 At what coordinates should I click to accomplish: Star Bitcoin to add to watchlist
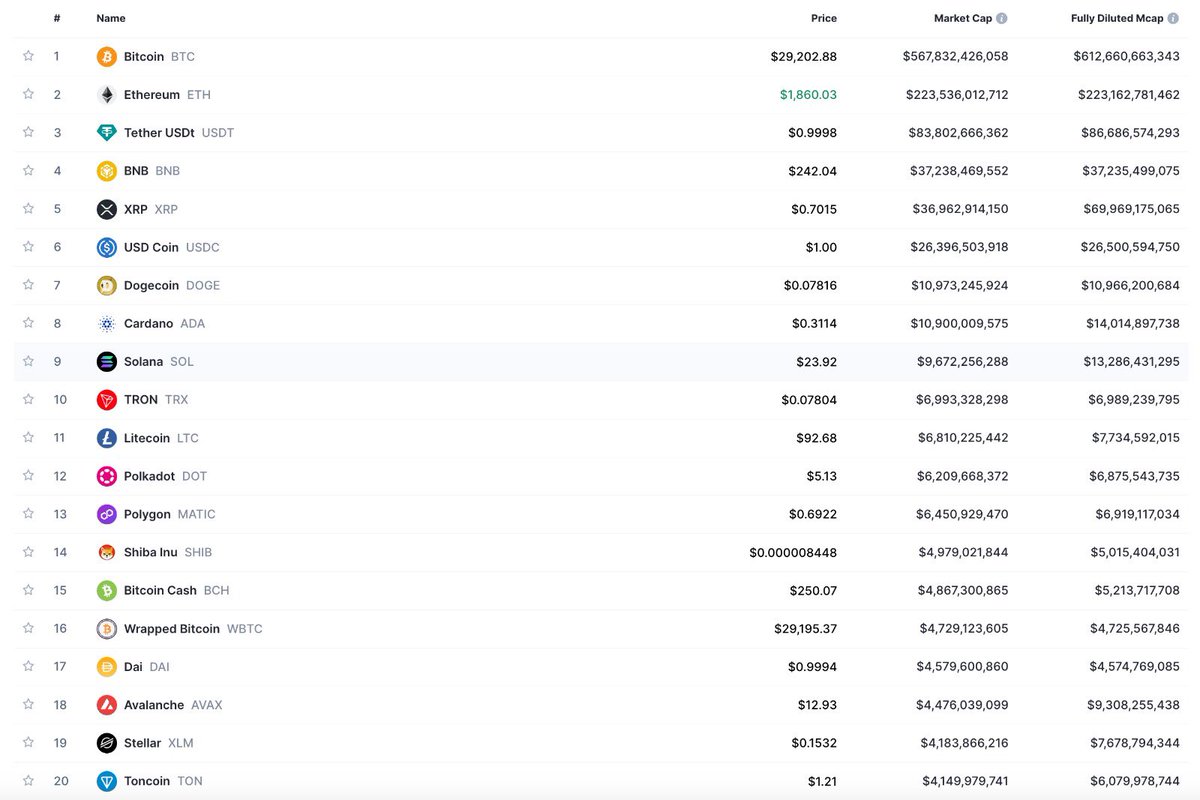click(28, 56)
